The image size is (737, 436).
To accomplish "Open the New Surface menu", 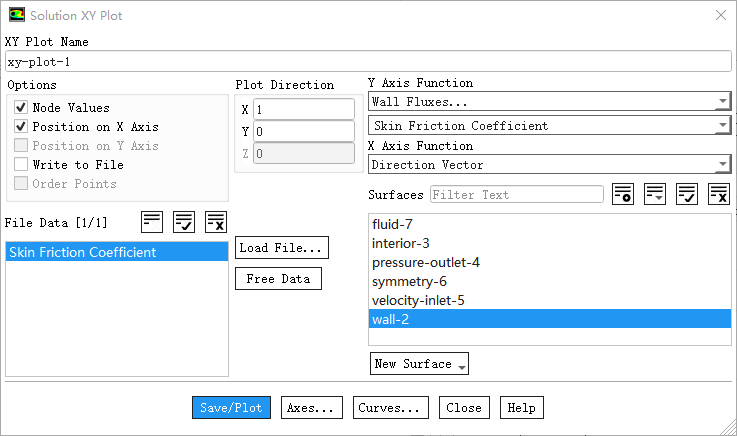I will coord(419,364).
